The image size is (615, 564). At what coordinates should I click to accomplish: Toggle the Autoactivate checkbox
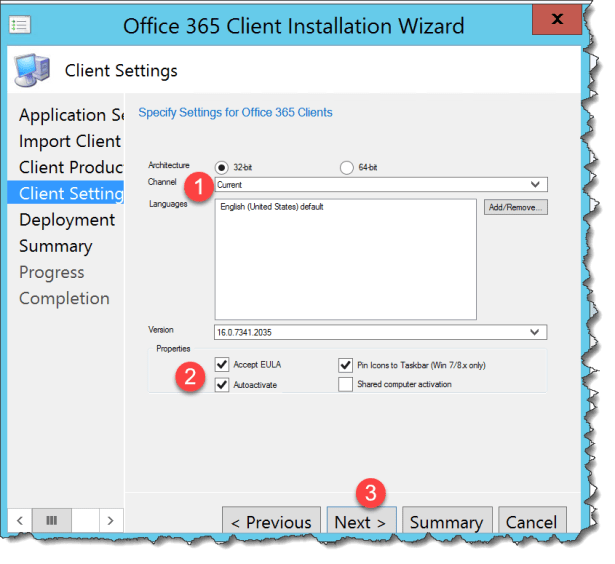click(222, 385)
